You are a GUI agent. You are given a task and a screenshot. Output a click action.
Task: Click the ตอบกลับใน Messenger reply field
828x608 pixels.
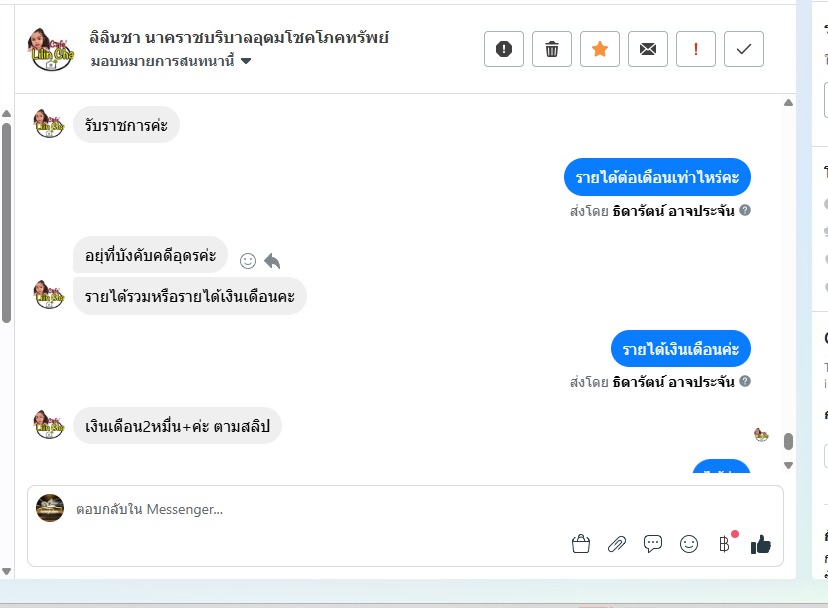tap(300, 510)
